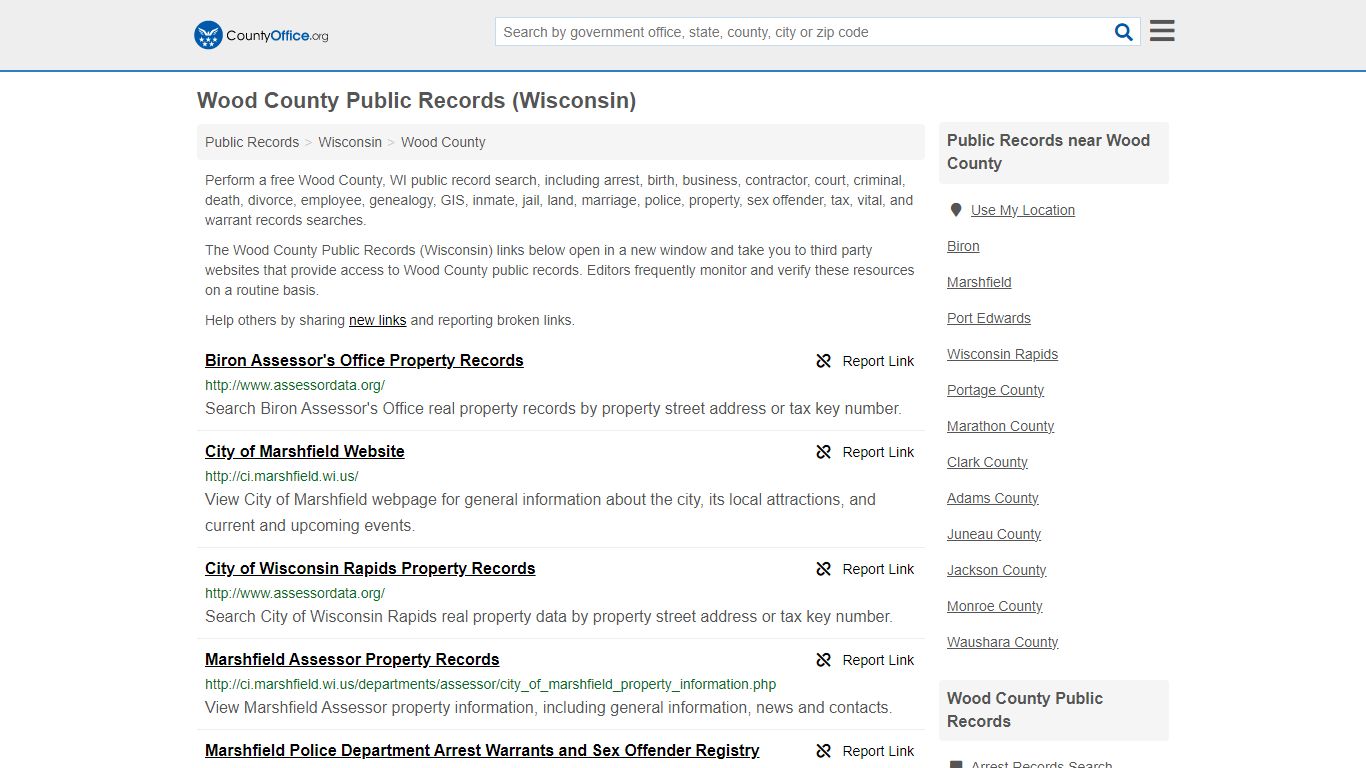Screen dimensions: 1366x768
Task: Open Monroe County link
Action: [x=994, y=606]
